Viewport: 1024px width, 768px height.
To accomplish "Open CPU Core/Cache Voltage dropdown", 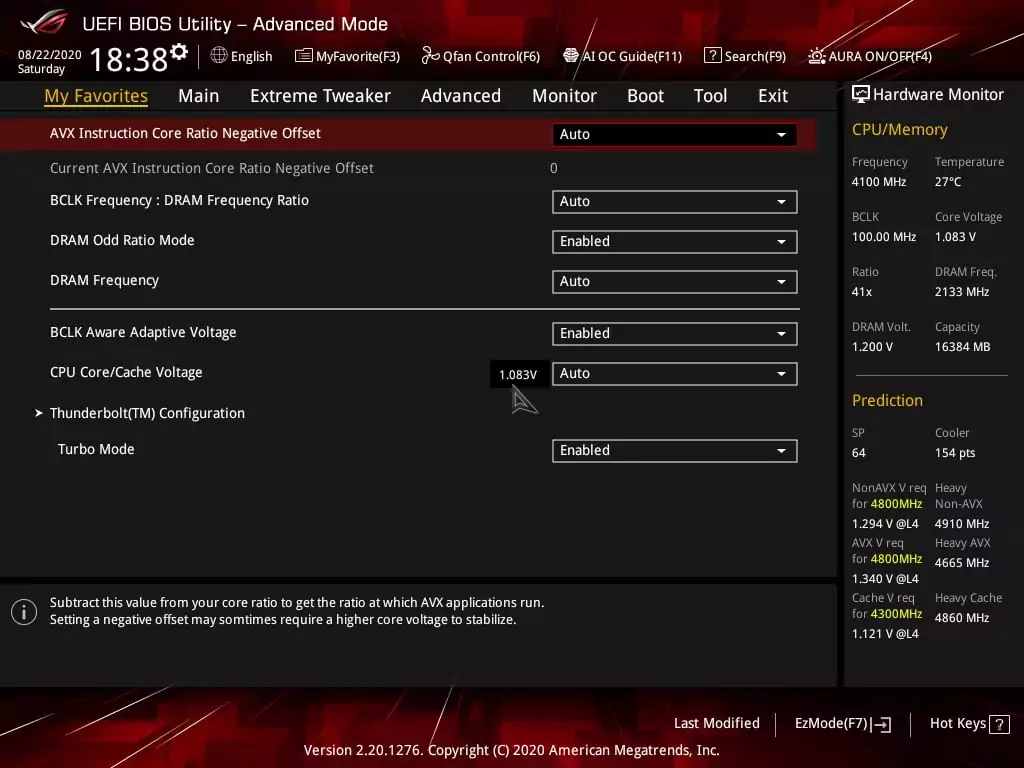I will point(674,373).
